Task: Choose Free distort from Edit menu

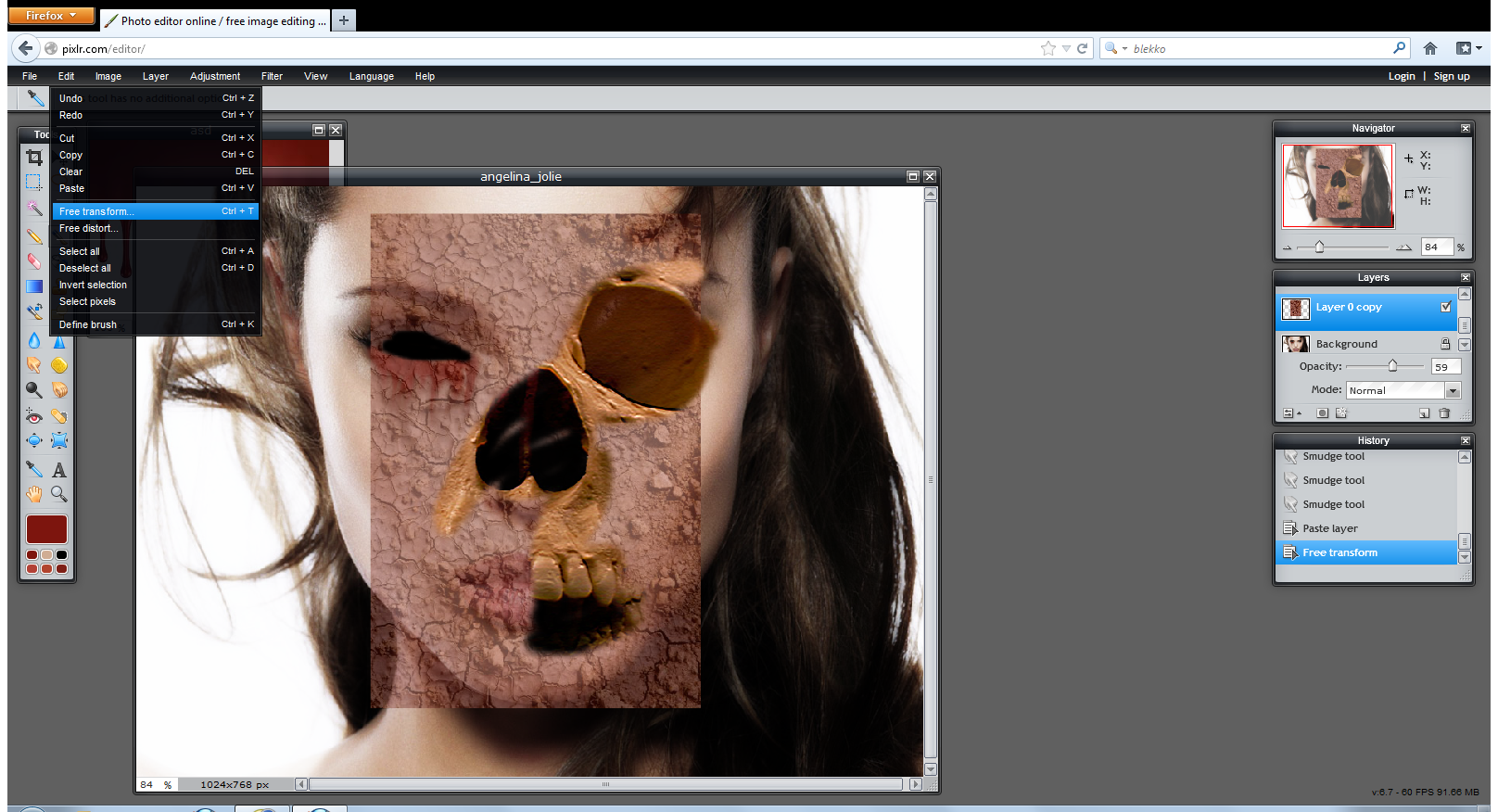Action: click(156, 228)
